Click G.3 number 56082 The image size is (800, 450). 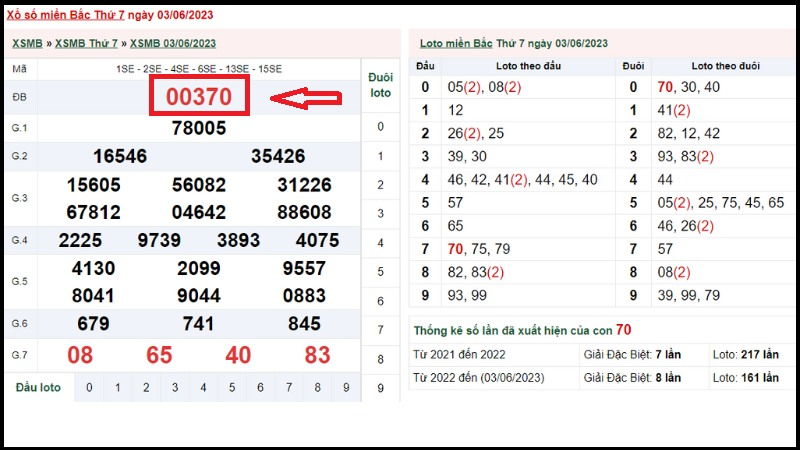[x=199, y=185]
